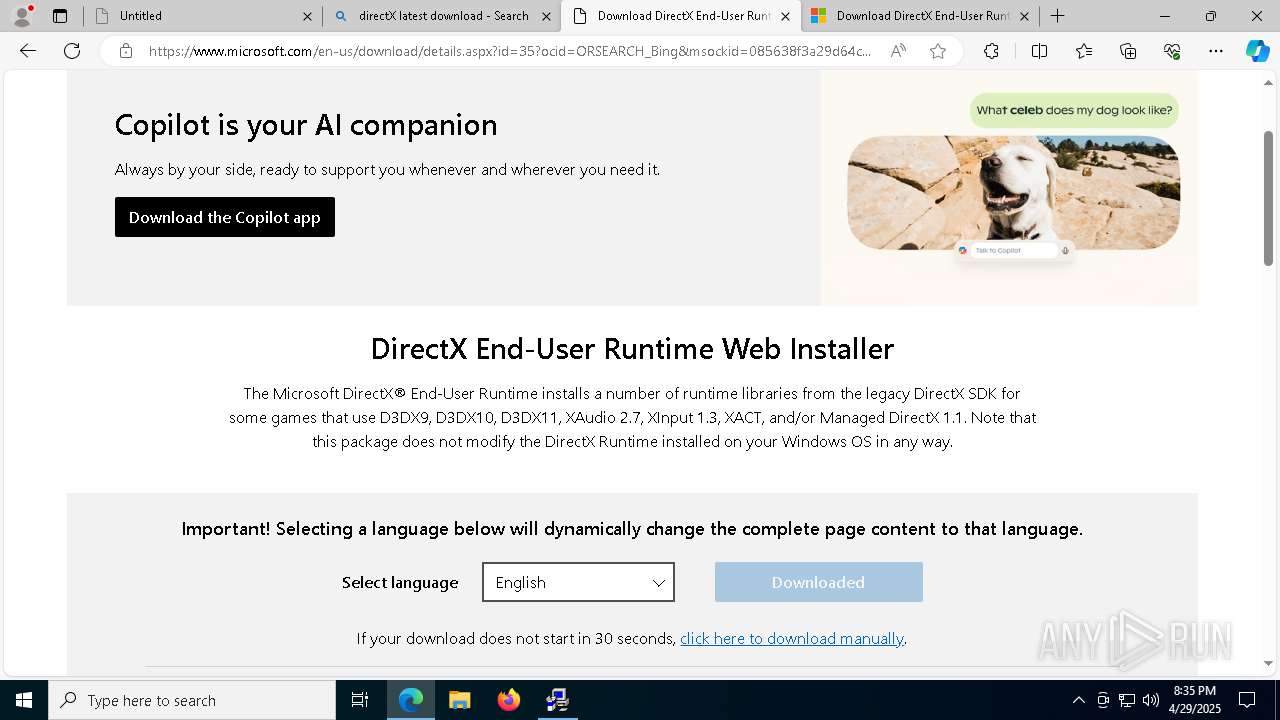Open the clock showing 8:35 PM
Image resolution: width=1280 pixels, height=720 pixels.
tap(1194, 700)
